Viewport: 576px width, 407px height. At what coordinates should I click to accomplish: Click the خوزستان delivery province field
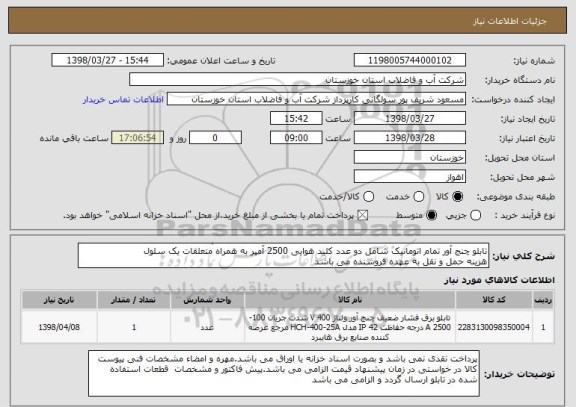point(410,158)
